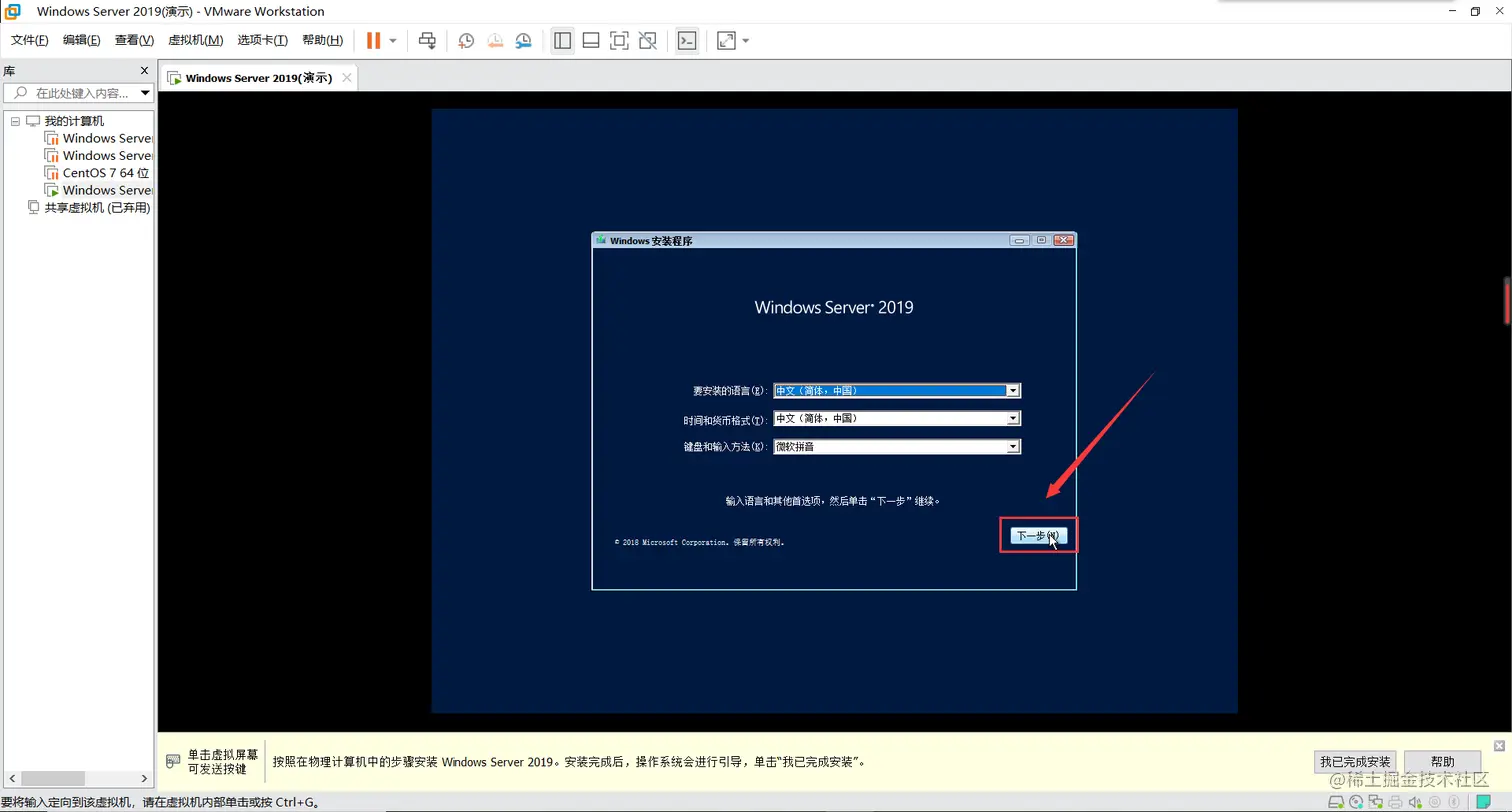
Task: Maximize the Windows 安装程序 dialog
Action: tap(1041, 240)
